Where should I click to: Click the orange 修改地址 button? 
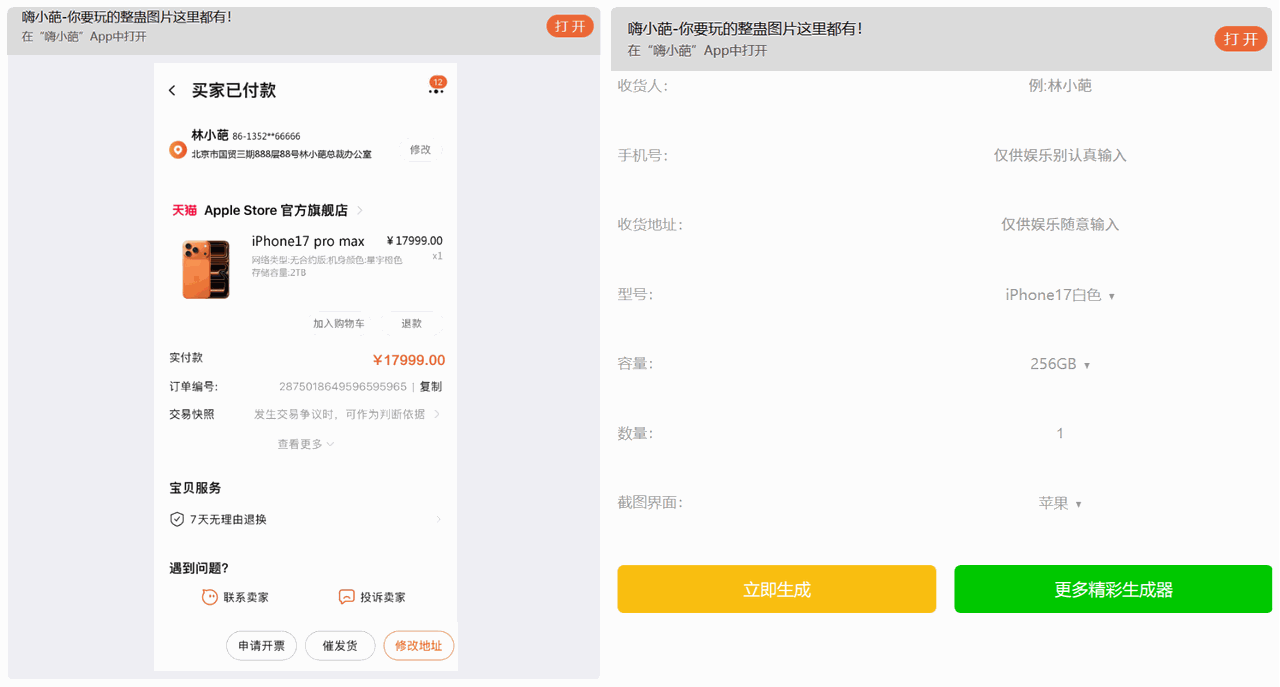click(419, 646)
